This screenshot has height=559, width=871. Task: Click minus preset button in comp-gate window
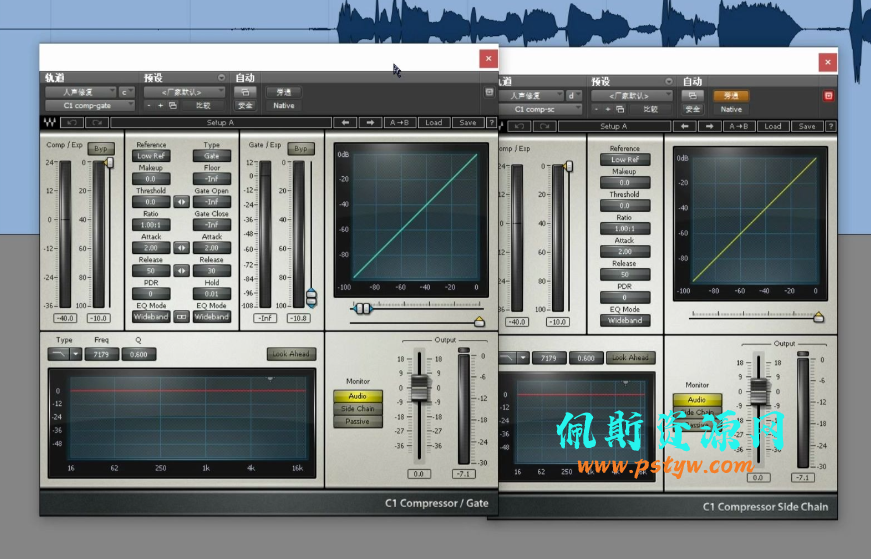[x=148, y=106]
